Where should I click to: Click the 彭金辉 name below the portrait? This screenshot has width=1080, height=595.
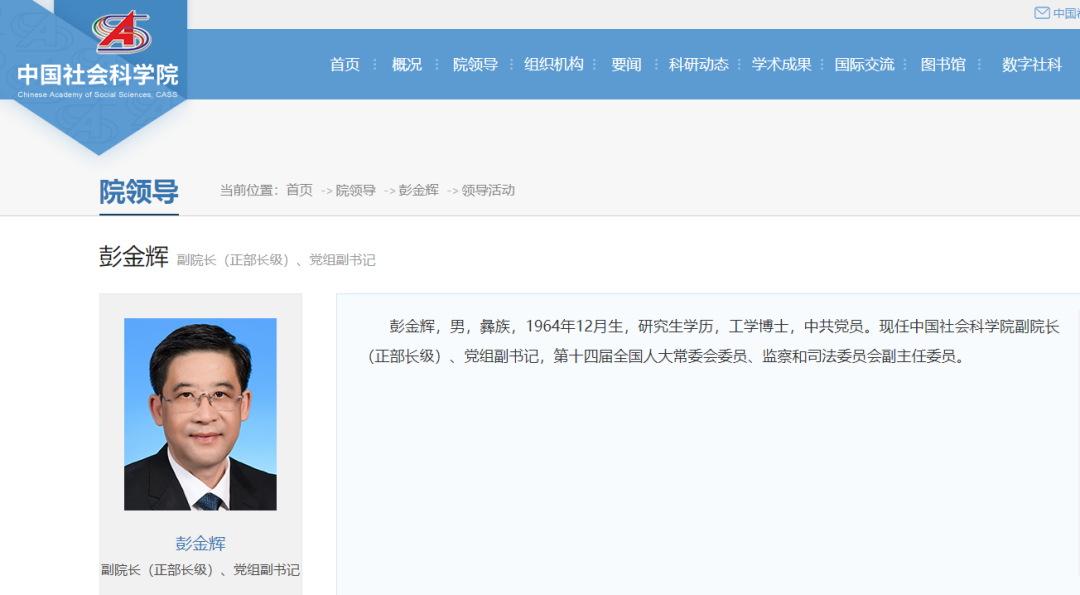(x=199, y=542)
